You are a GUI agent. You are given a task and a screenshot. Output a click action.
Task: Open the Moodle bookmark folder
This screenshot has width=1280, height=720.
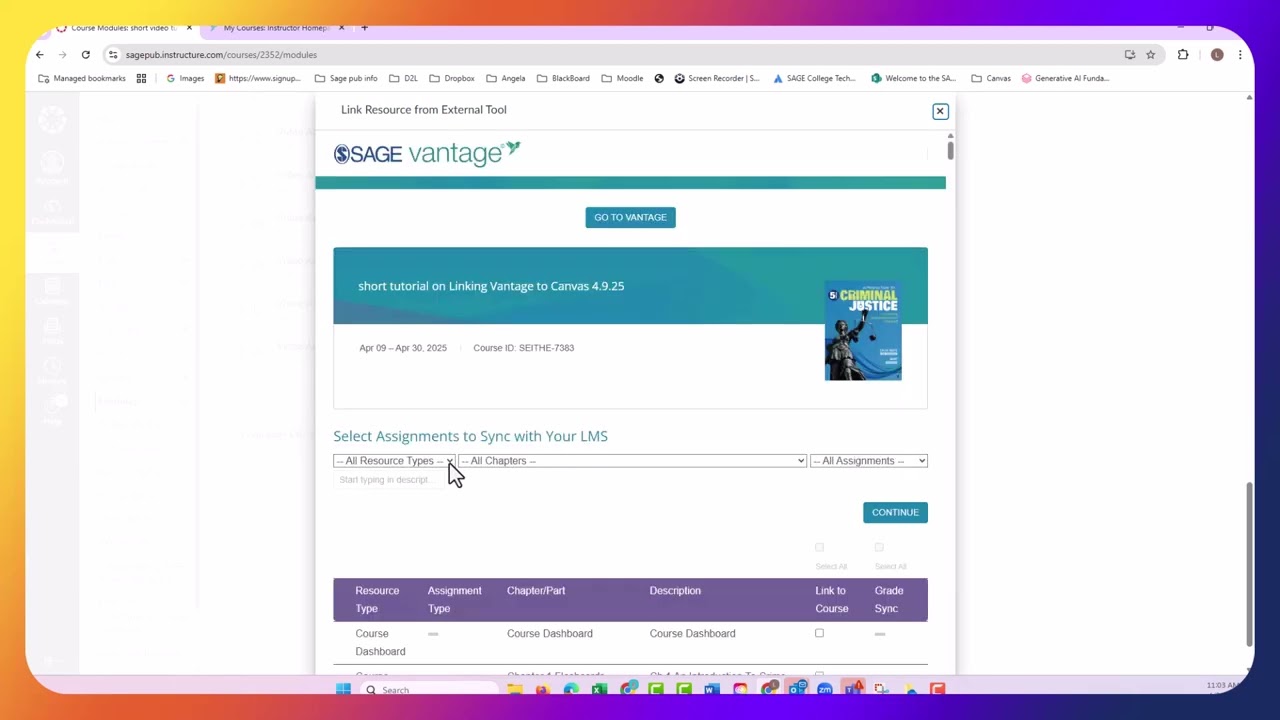tap(622, 78)
